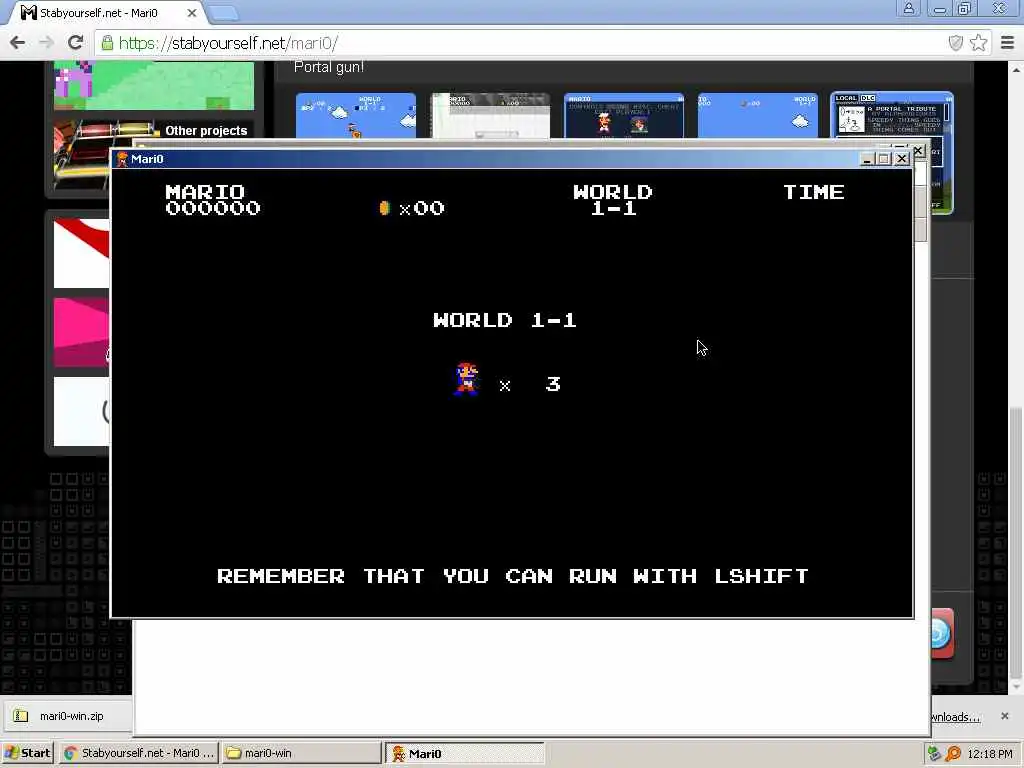This screenshot has height=768, width=1024.
Task: Click the LSHIFT run hint text
Action: pos(513,576)
